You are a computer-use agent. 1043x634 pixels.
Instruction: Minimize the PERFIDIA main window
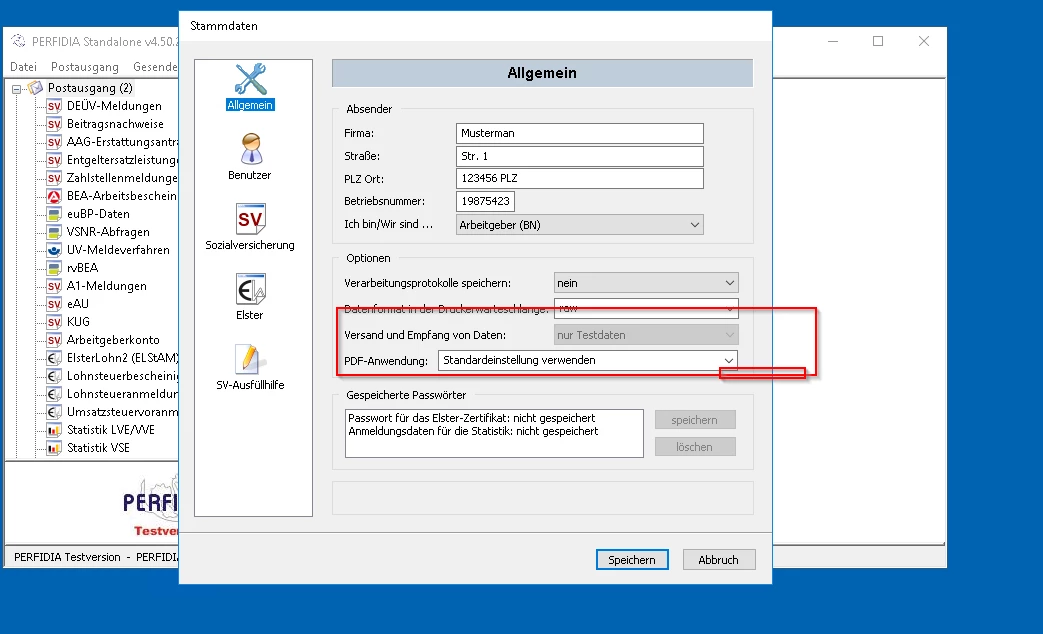point(833,41)
